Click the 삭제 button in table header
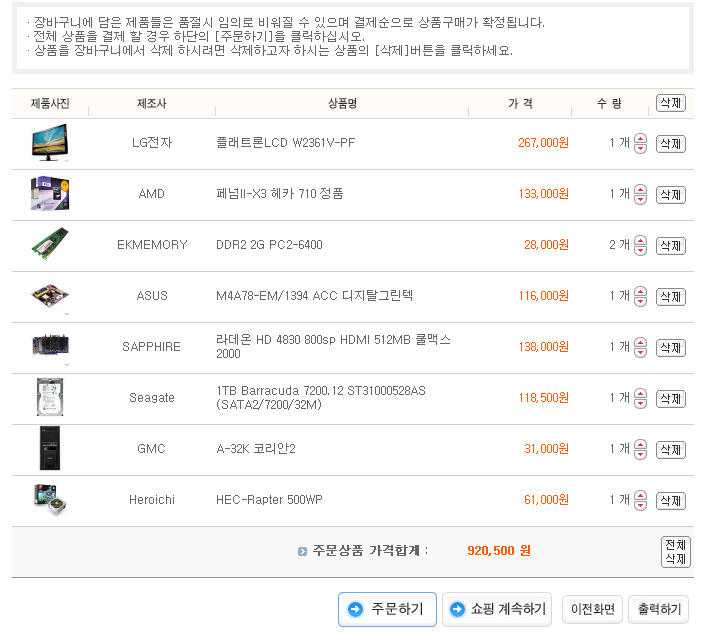Viewport: 714px width, 637px height. tap(670, 103)
